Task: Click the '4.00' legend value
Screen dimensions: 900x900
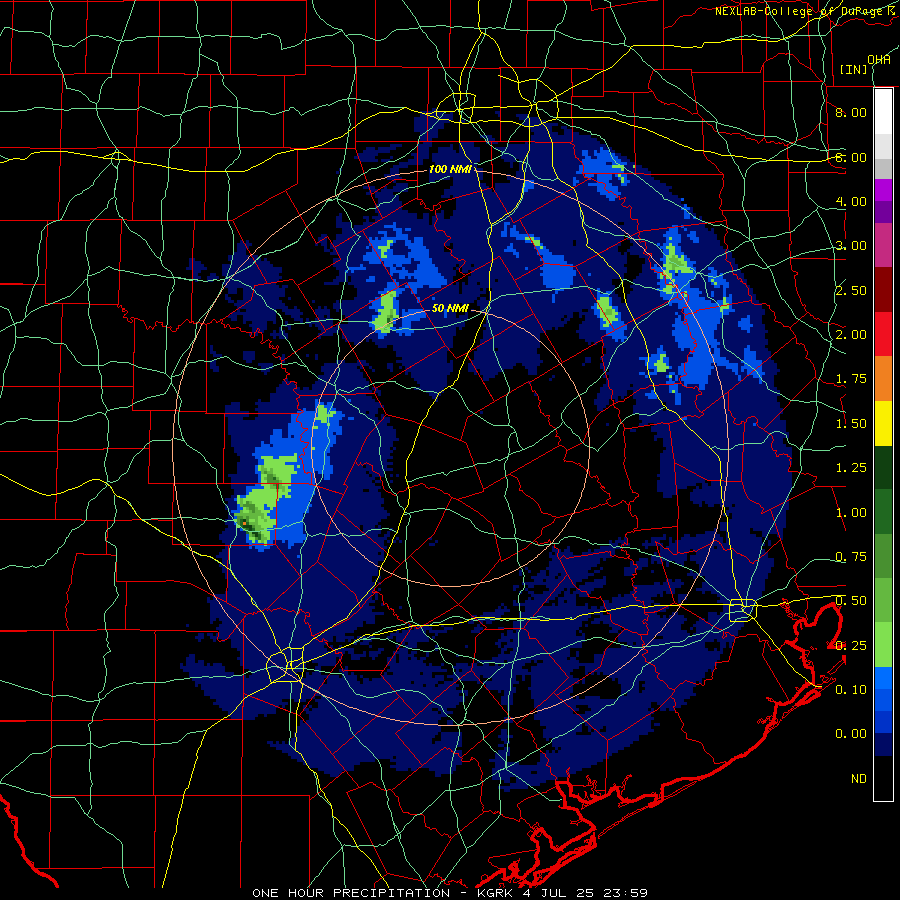Action: (x=851, y=201)
